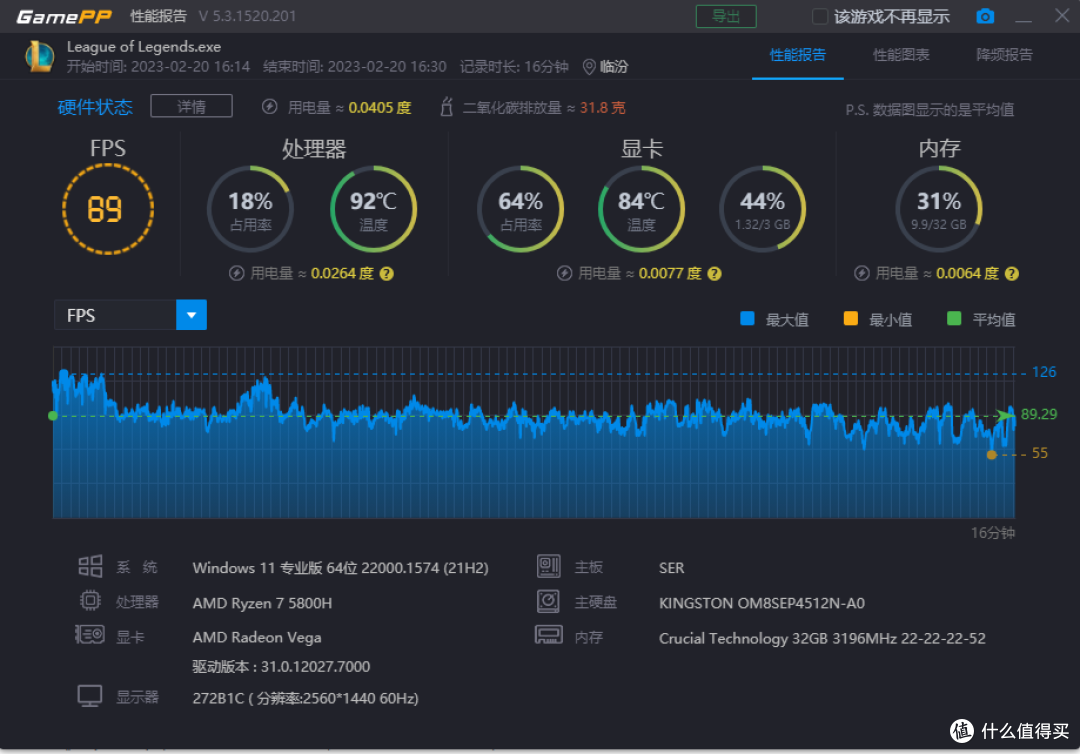1080x754 pixels.
Task: Click the orange minimum 55 chart marker
Action: (x=992, y=454)
